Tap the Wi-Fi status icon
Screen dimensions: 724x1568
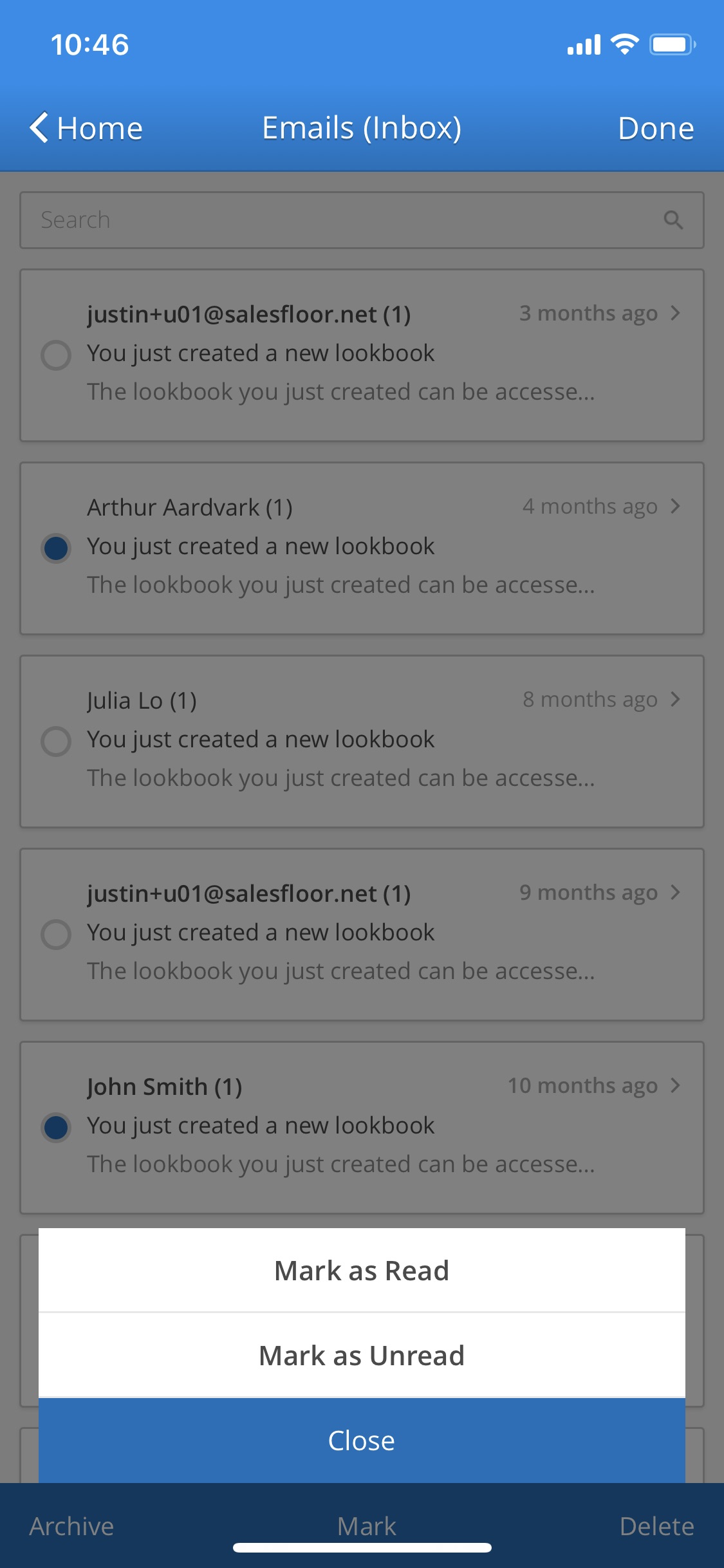(x=624, y=44)
